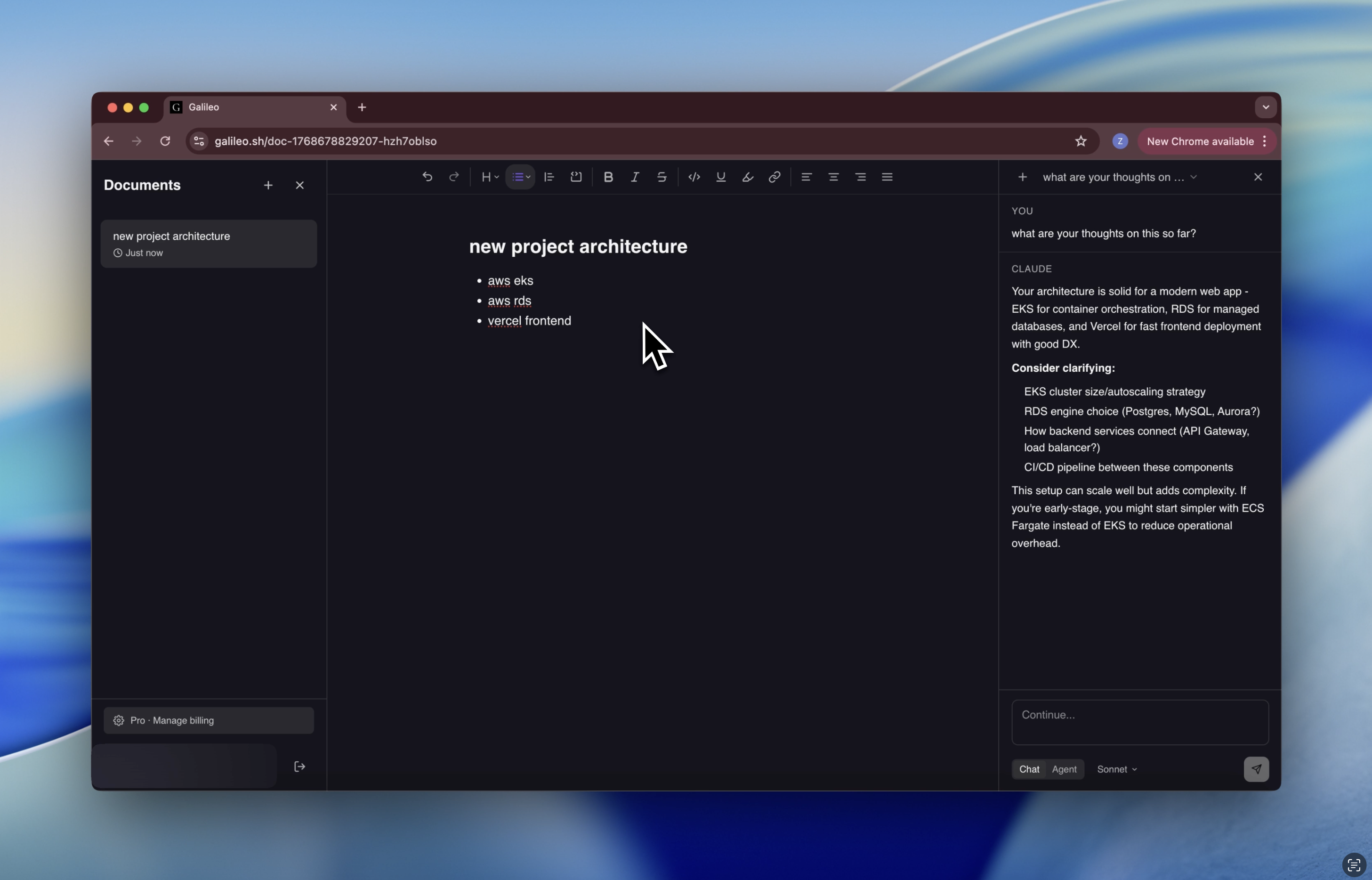Toggle bold formatting in the editor toolbar
Image resolution: width=1372 pixels, height=880 pixels.
pos(609,177)
